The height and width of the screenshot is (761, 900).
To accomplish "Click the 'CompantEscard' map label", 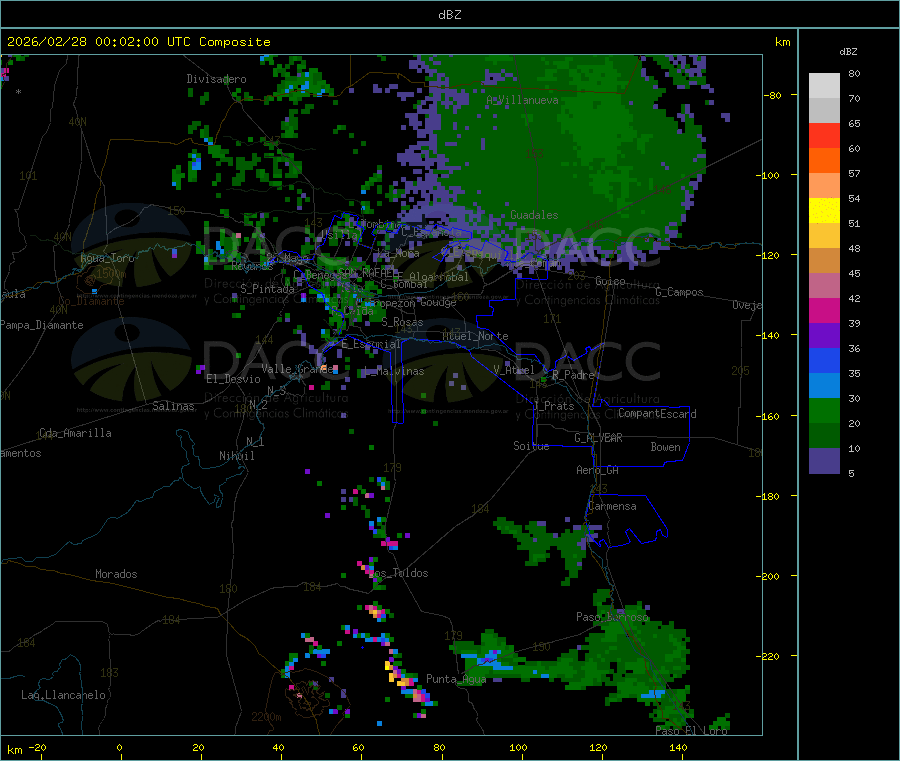I will pyautogui.click(x=657, y=414).
